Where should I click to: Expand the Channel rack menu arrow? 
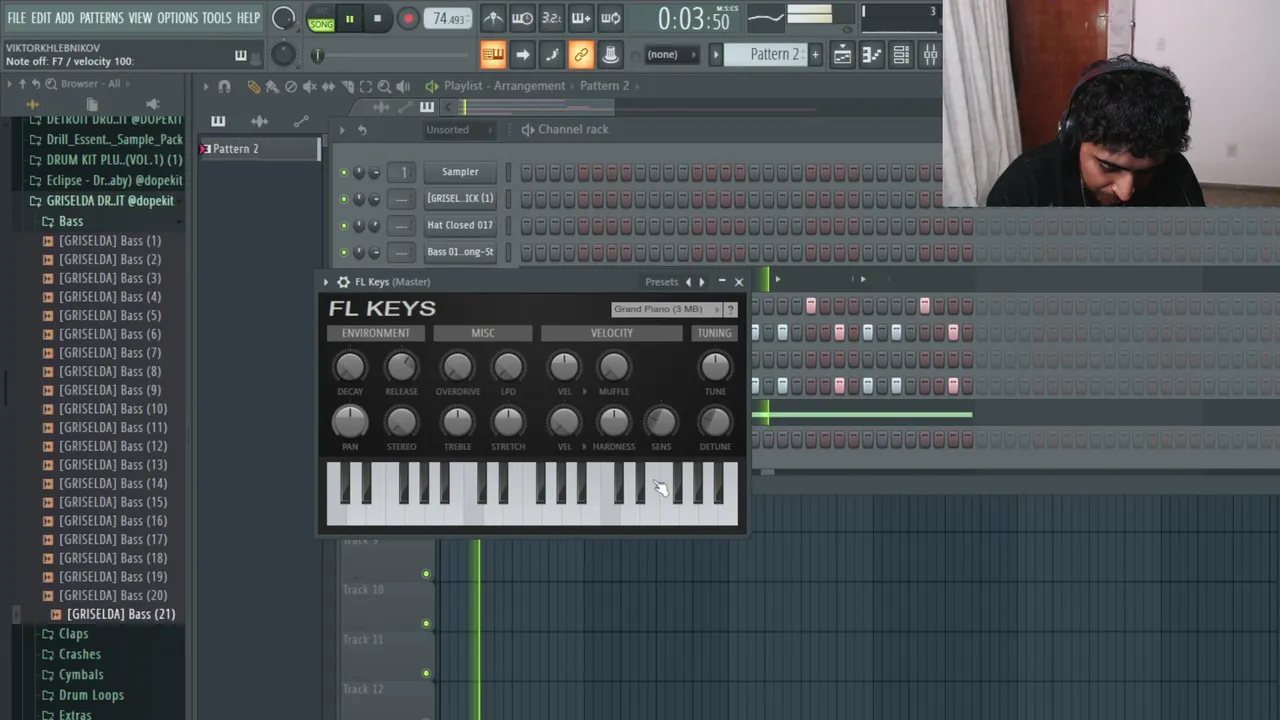click(x=342, y=130)
